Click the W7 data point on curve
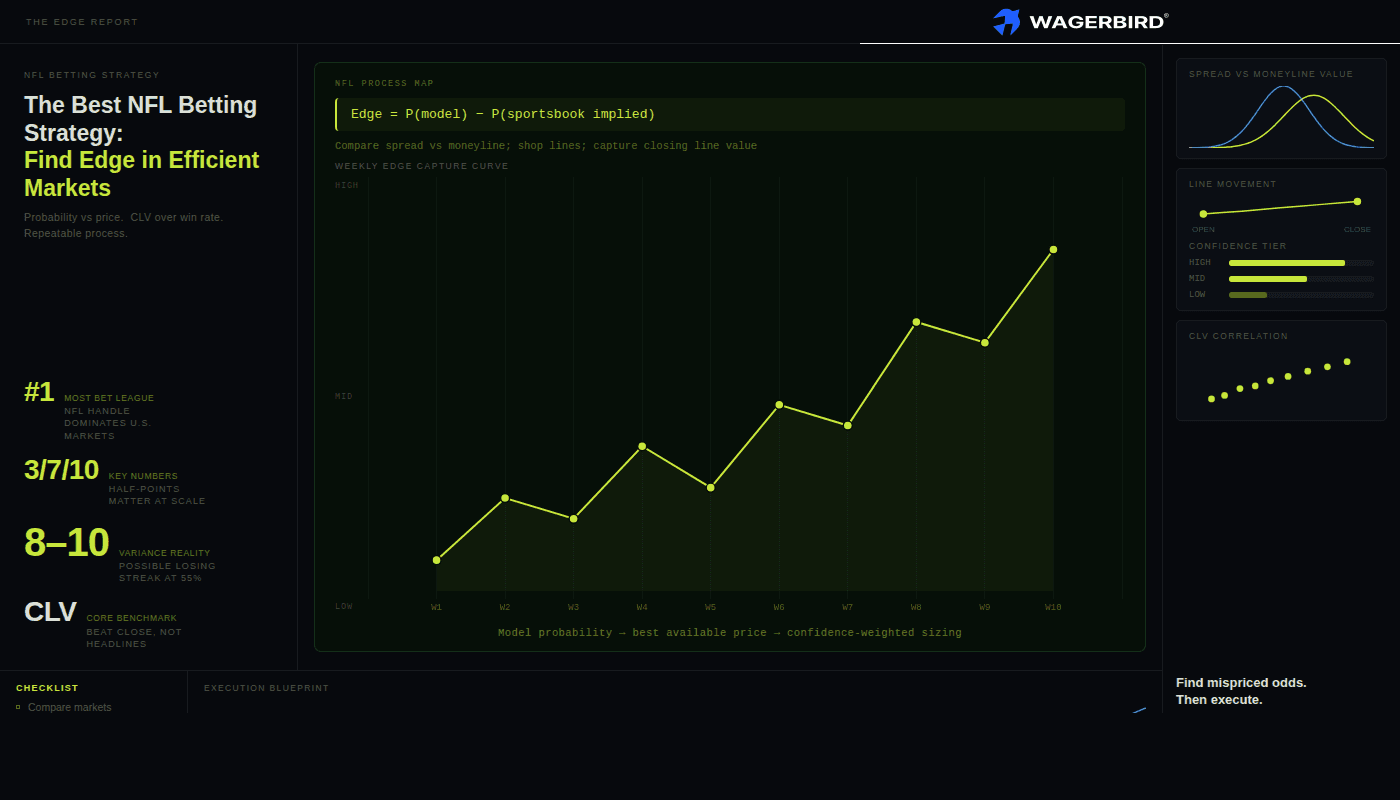 click(x=848, y=425)
